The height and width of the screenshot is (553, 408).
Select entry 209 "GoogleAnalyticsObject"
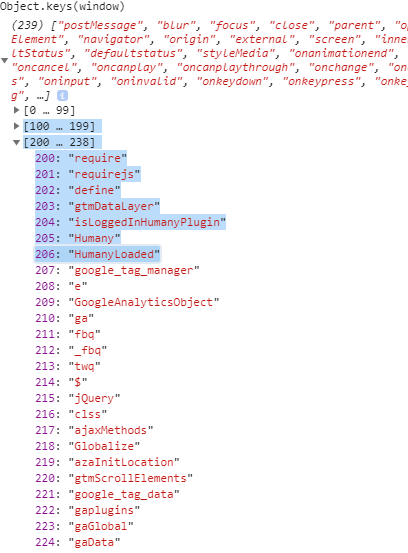coord(127,302)
